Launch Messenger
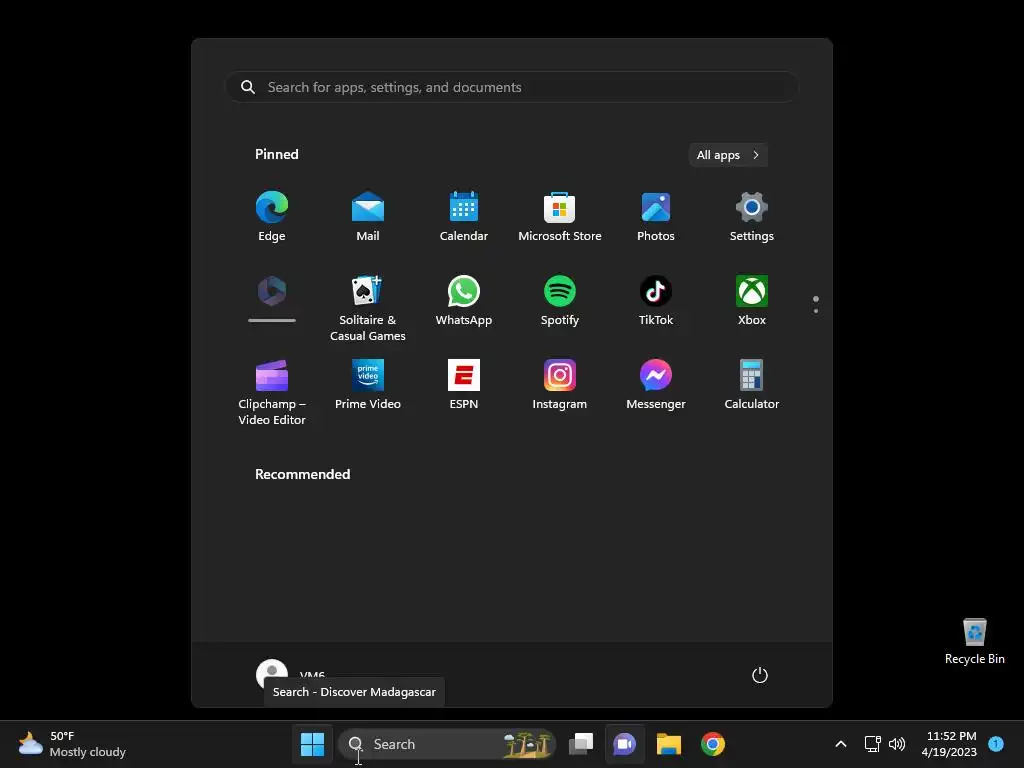Screen dimensions: 1024x768 coord(656,385)
